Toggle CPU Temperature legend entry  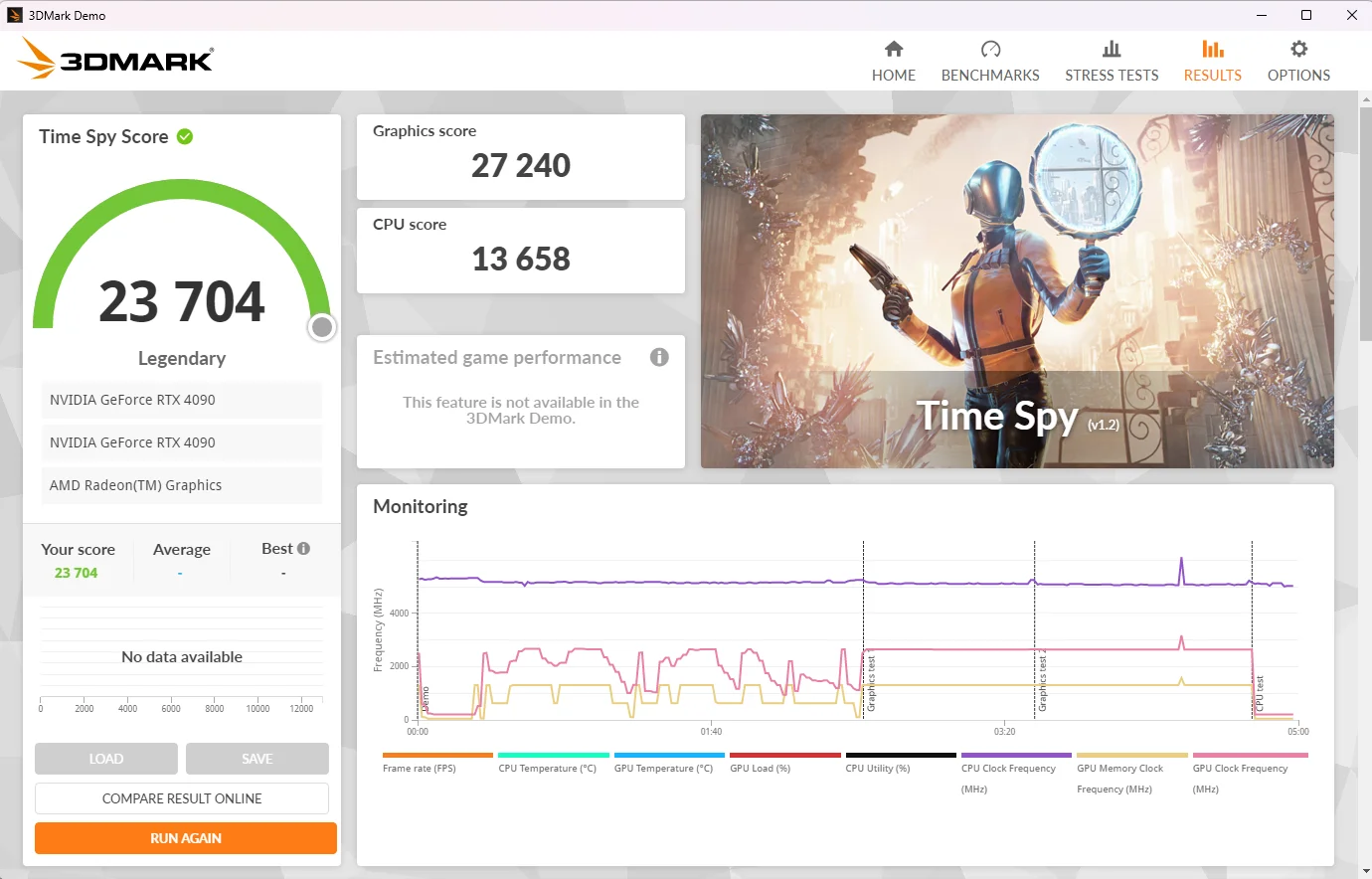pos(553,763)
